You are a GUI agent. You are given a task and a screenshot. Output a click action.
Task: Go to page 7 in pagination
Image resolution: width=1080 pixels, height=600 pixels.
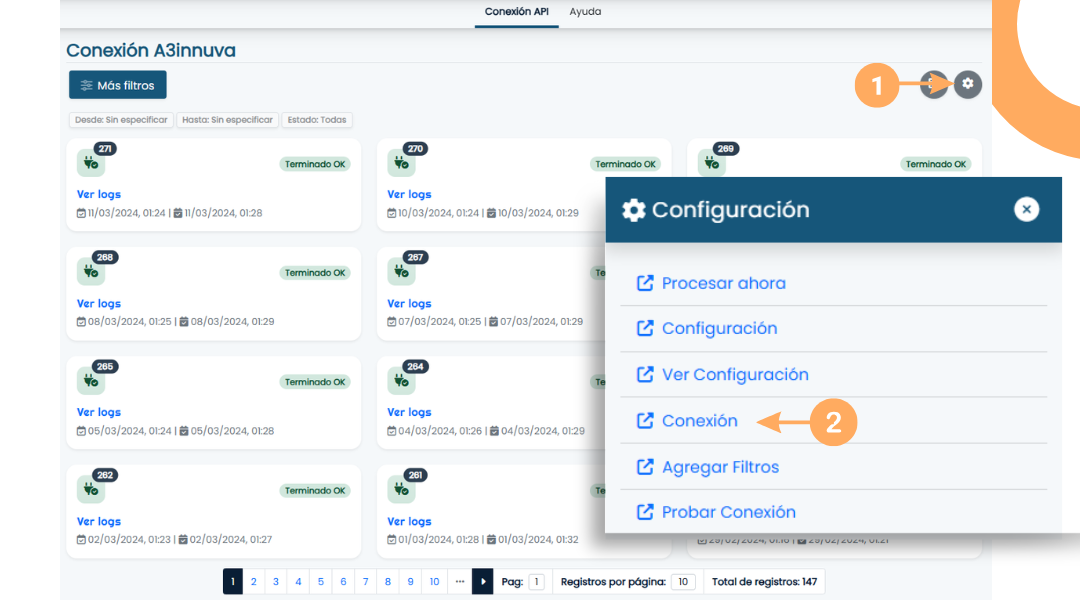365,581
